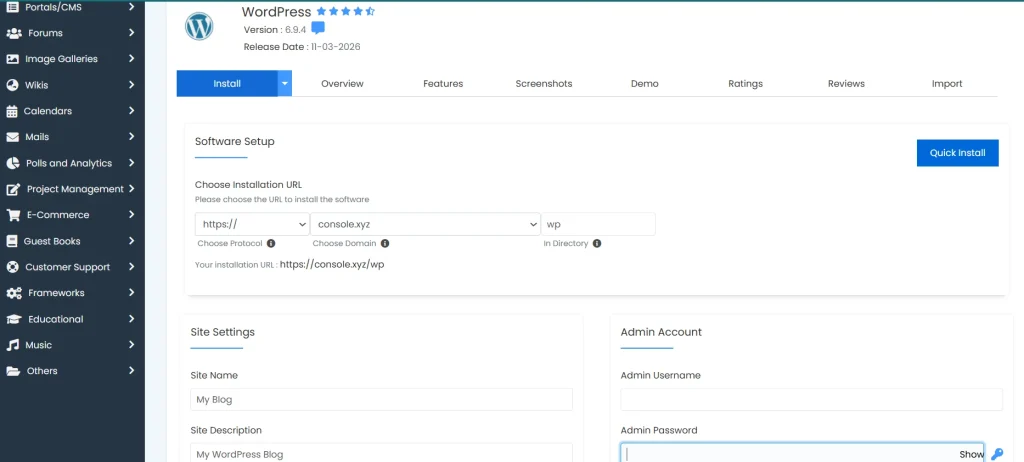Expand Project Management chevron
Screen dimensions: 1024x462
point(132,189)
